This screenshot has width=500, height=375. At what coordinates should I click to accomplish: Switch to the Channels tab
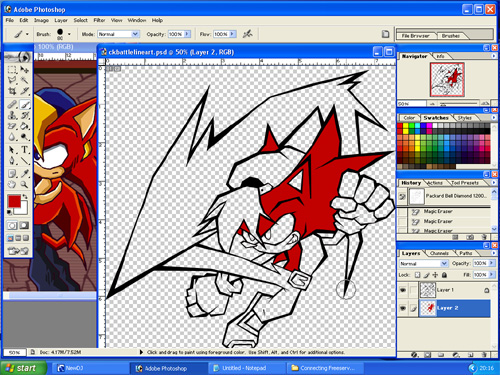point(439,253)
